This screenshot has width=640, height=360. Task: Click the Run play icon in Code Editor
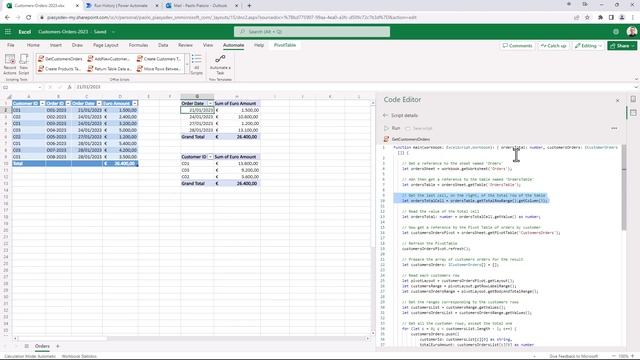[x=387, y=128]
